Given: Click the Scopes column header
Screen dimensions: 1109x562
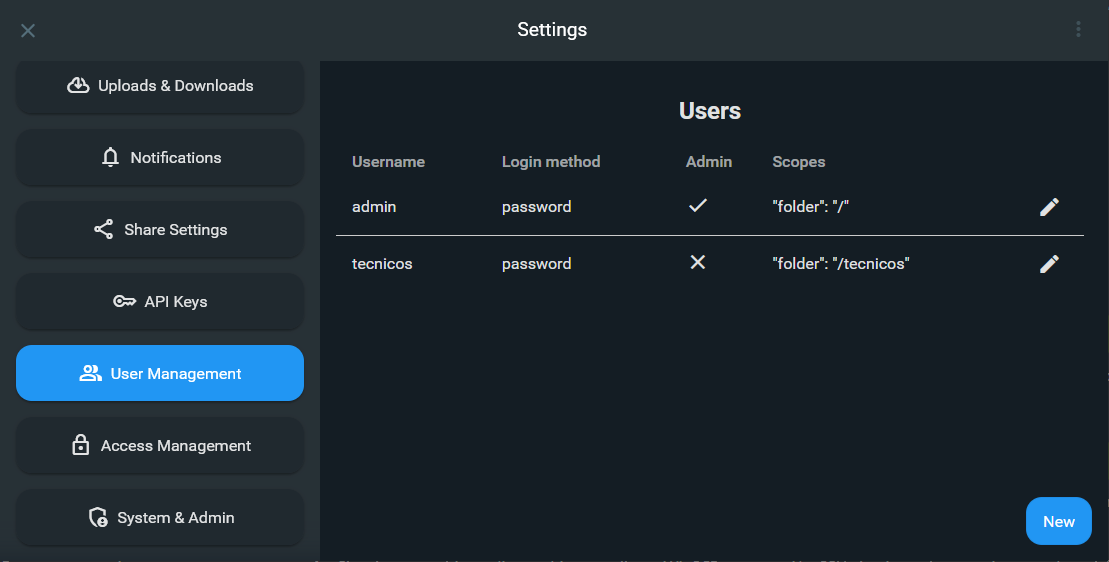Looking at the screenshot, I should click(798, 162).
